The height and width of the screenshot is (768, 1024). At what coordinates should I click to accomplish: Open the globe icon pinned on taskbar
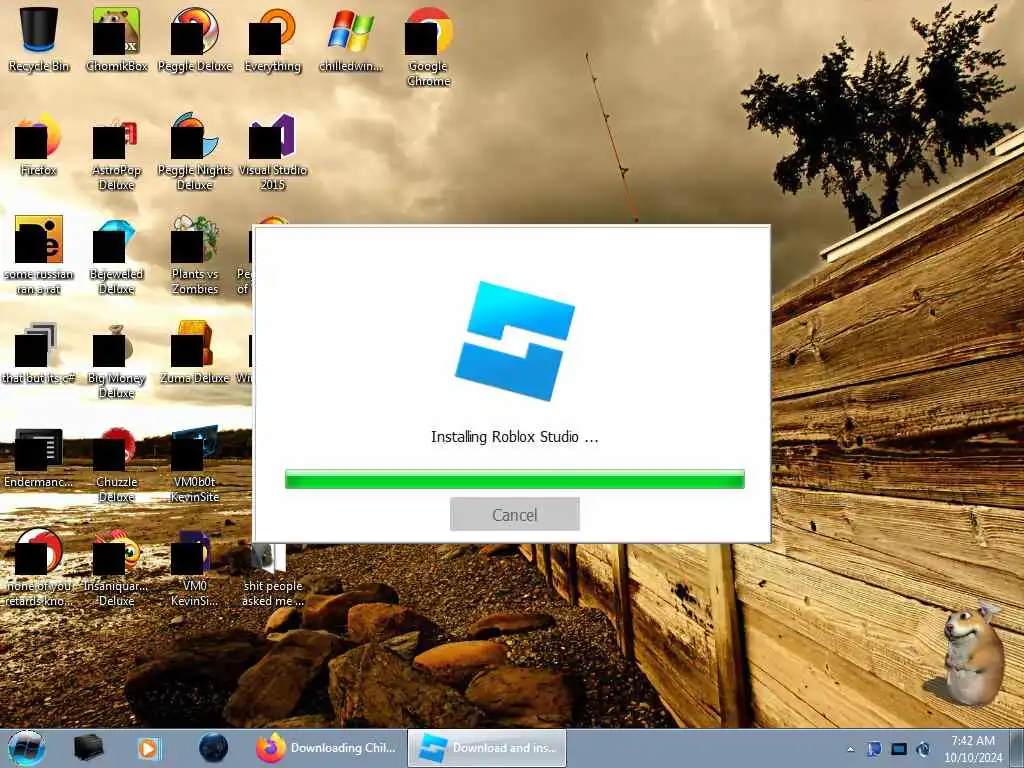(x=214, y=748)
